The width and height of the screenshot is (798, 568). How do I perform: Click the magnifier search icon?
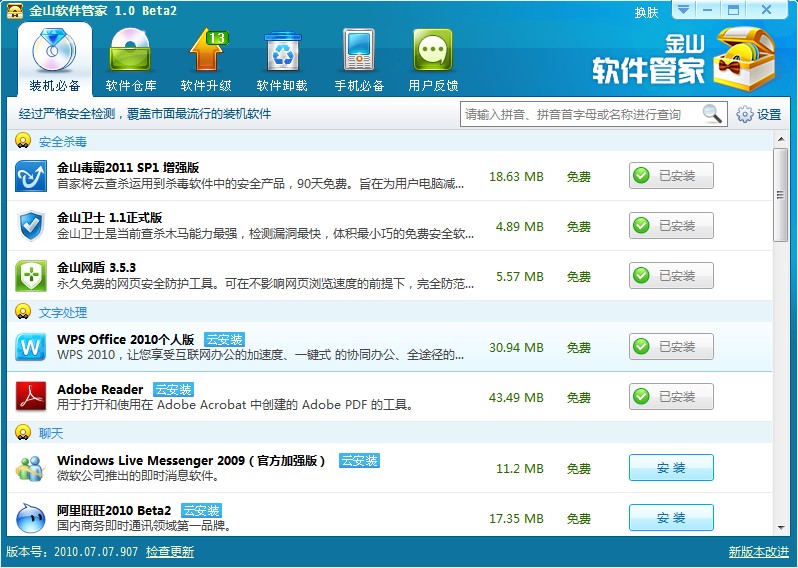point(712,114)
